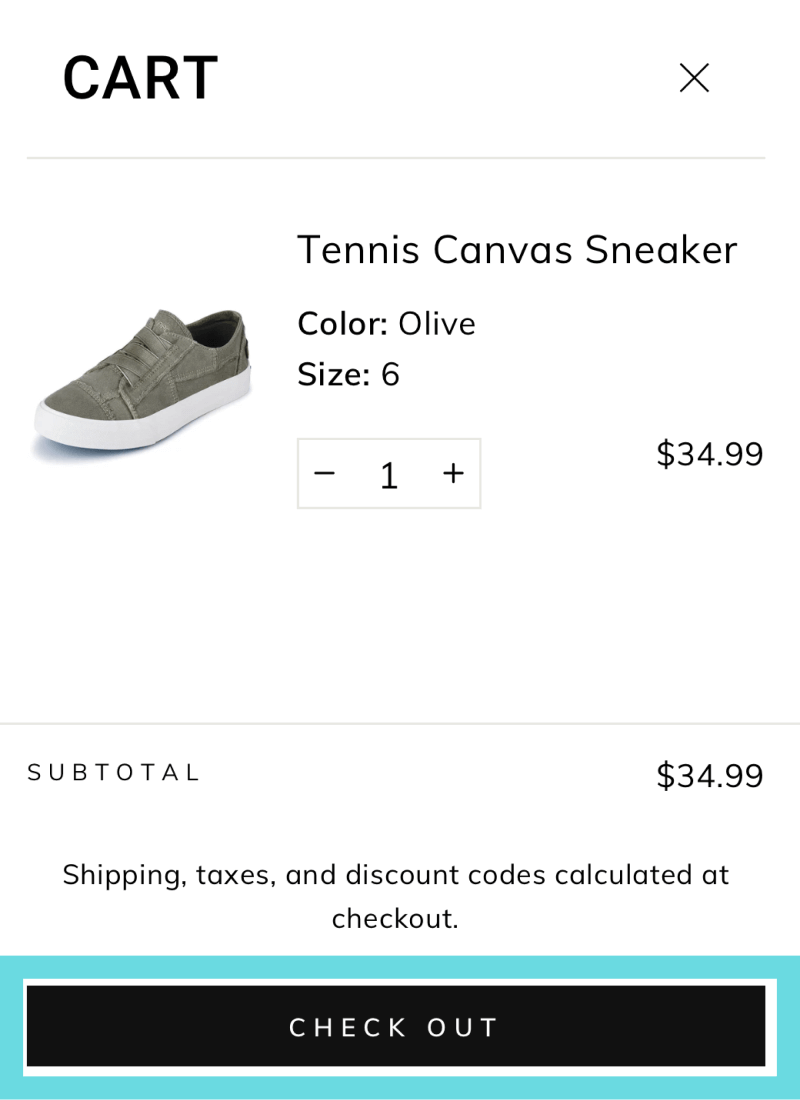Click the "Color:" label
This screenshot has width=800, height=1100.
point(342,324)
